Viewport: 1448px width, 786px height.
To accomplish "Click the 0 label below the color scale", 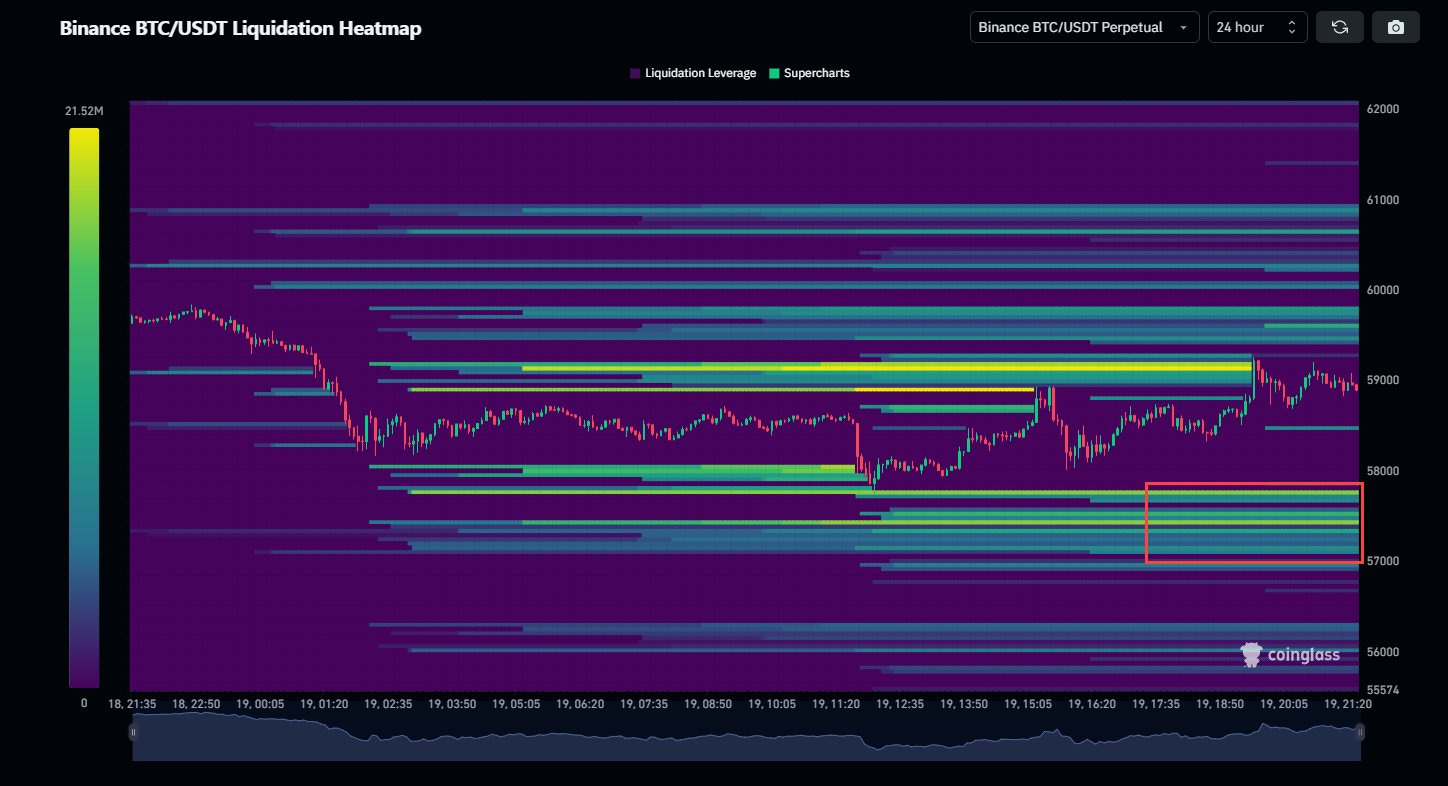I will pyautogui.click(x=84, y=703).
